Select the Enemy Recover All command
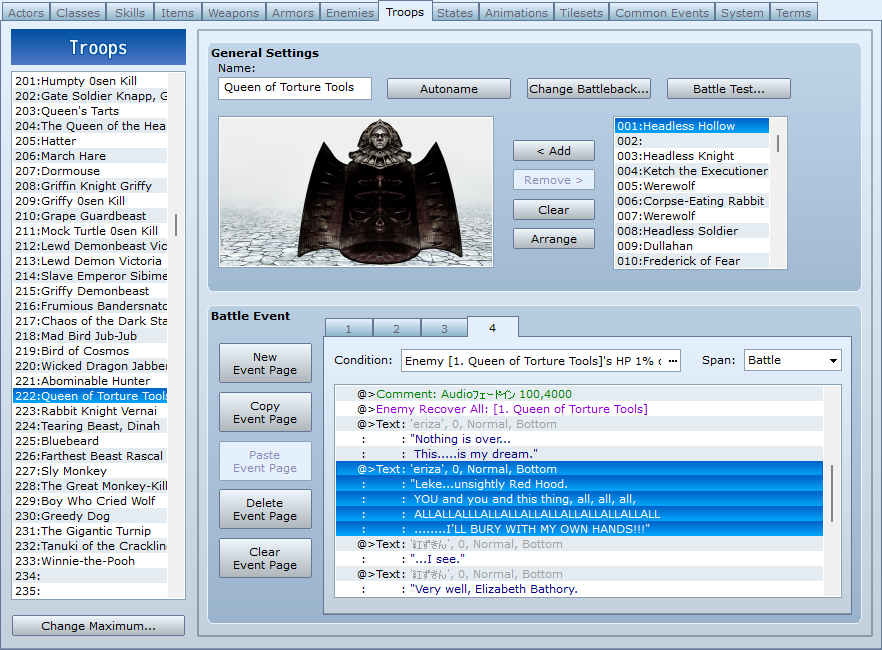The width and height of the screenshot is (882, 650). click(x=579, y=409)
